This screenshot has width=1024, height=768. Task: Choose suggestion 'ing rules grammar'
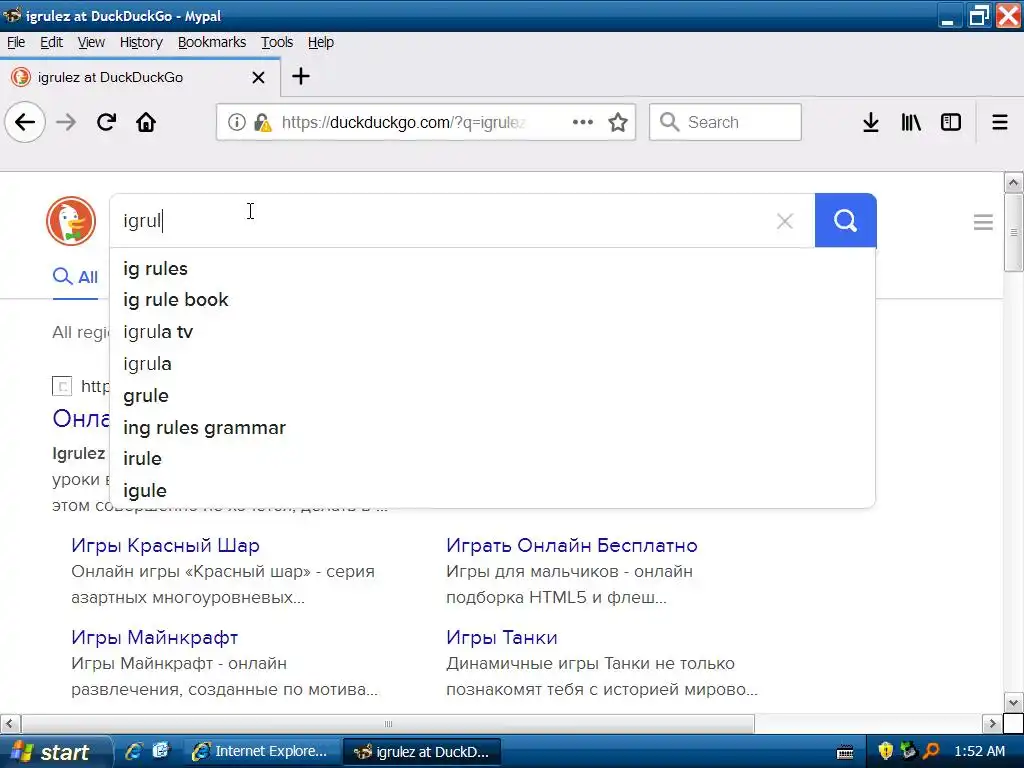coord(493,428)
